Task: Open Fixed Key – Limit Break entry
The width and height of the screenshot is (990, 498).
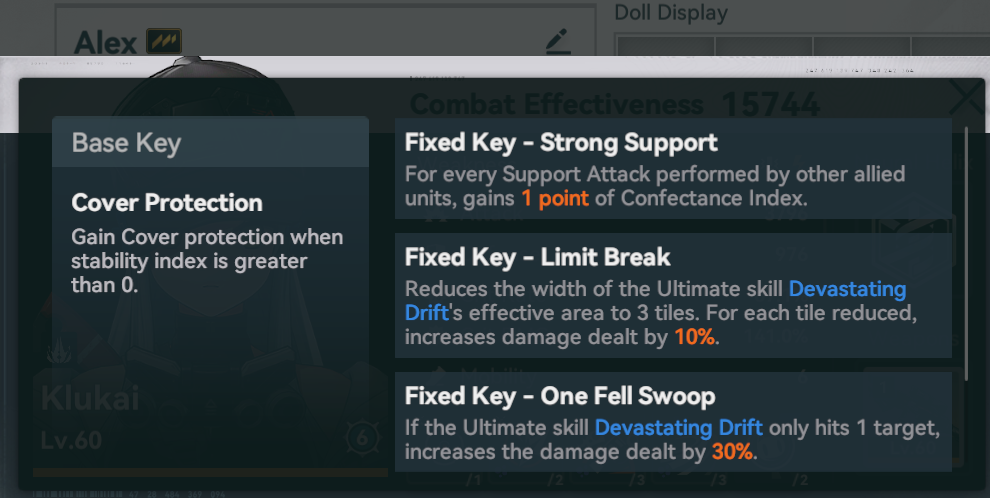Action: pos(673,295)
